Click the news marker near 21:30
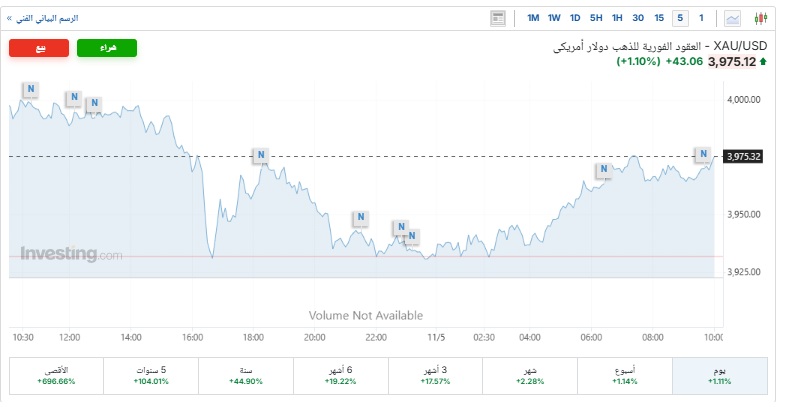This screenshot has width=790, height=402. (360, 217)
